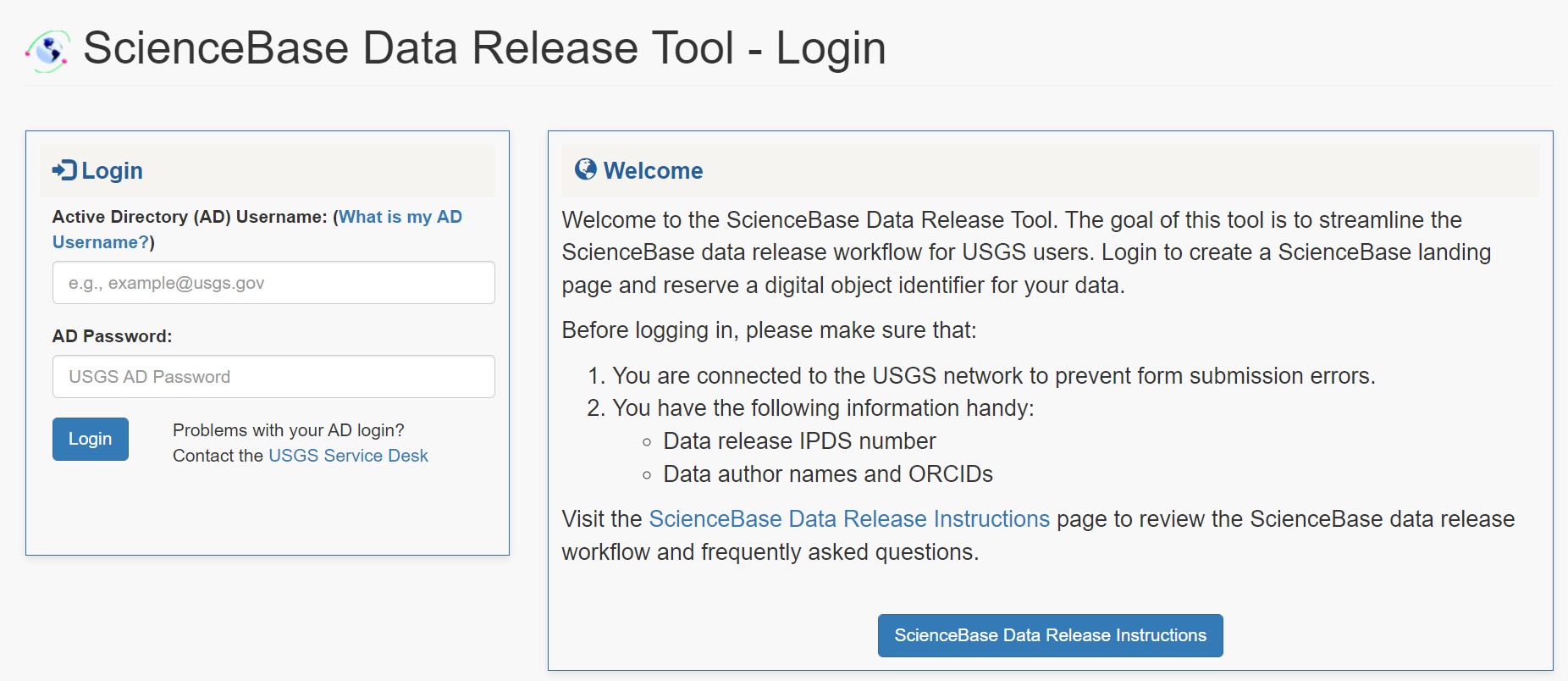The height and width of the screenshot is (681, 1568).
Task: Open the What is my AD Username link
Action: coord(257,230)
